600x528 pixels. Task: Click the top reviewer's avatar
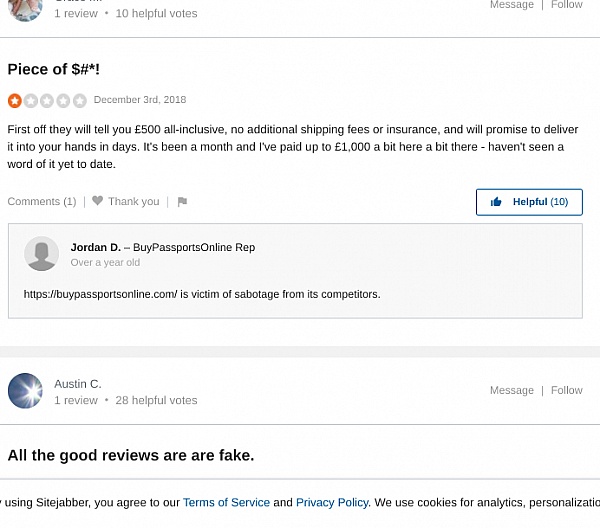(x=25, y=8)
